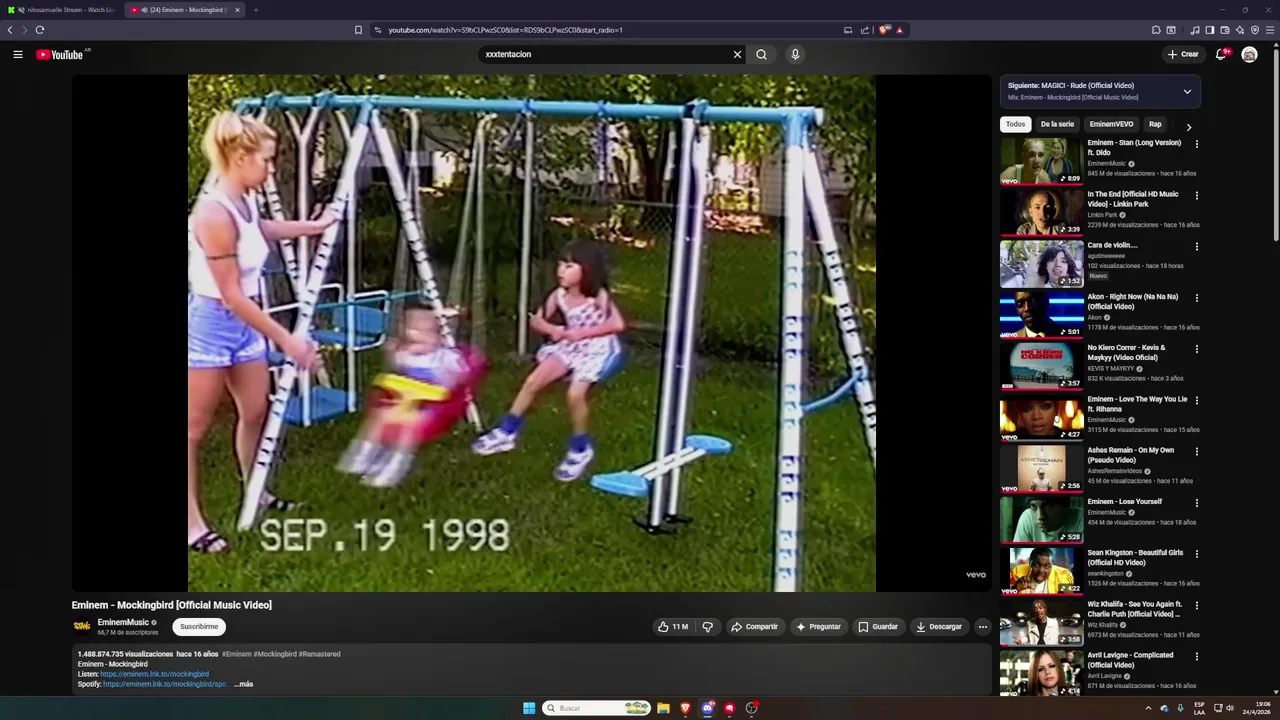Click the Suscribirme button
The width and height of the screenshot is (1280, 720).
pyautogui.click(x=199, y=627)
